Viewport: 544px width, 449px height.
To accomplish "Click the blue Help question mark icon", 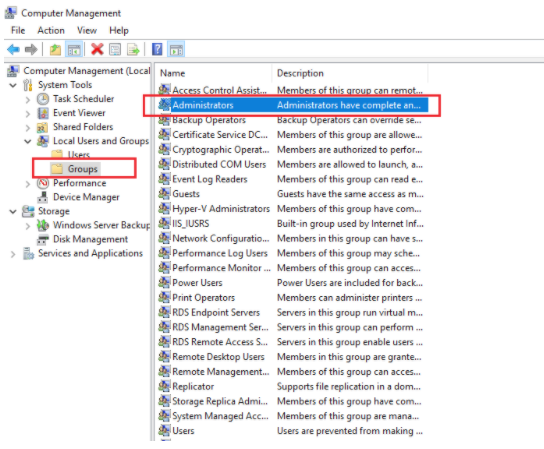I will 157,49.
